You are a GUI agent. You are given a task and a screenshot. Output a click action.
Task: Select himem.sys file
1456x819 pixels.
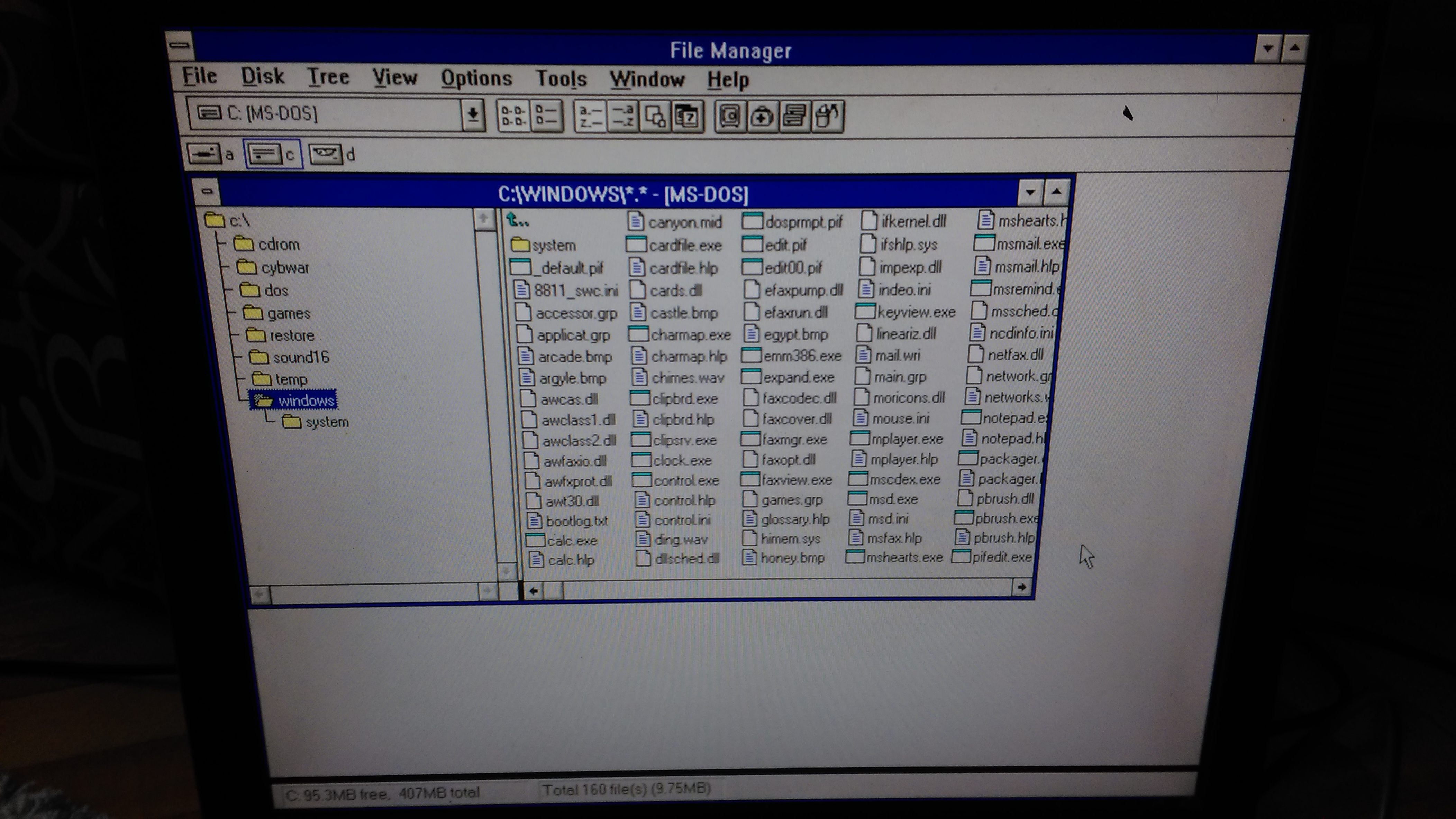coord(782,538)
